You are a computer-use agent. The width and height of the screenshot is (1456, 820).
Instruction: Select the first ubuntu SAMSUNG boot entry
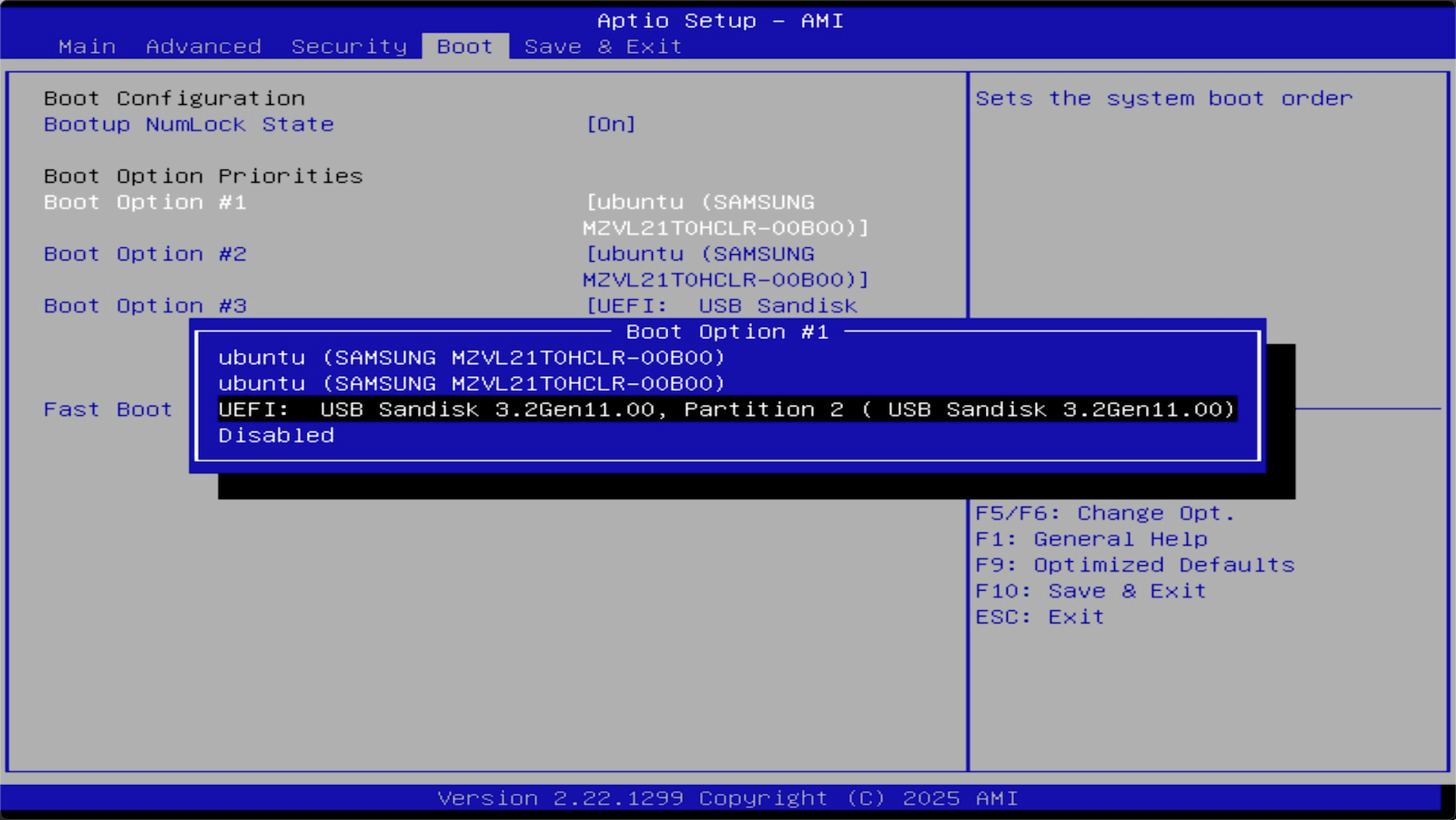472,357
